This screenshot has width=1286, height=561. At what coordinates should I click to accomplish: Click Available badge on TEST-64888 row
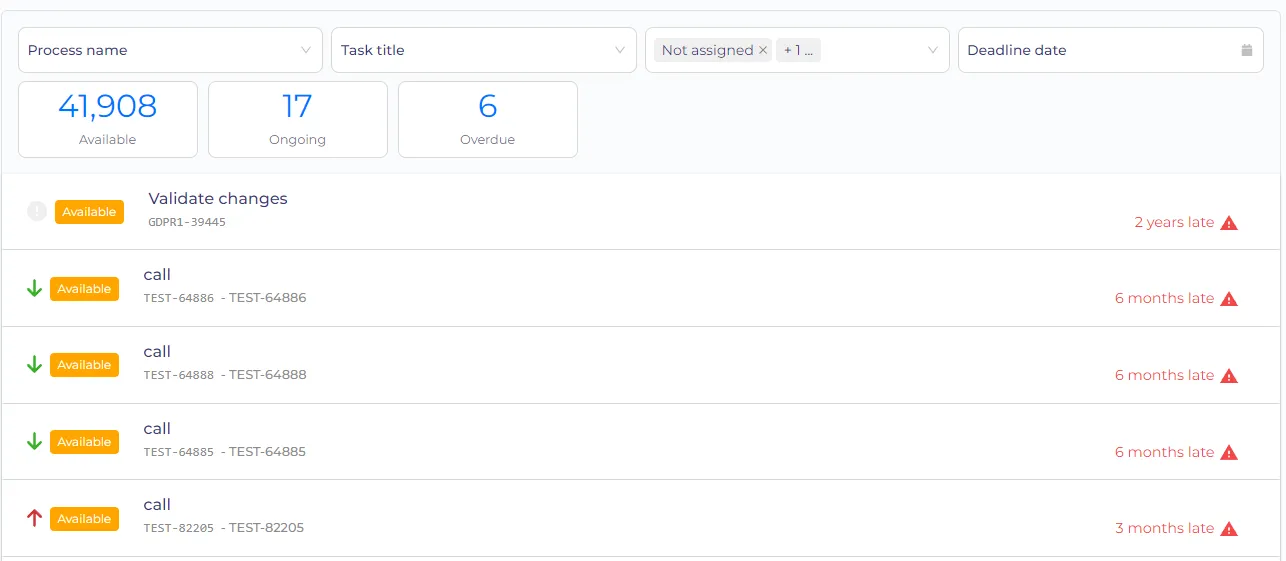84,365
